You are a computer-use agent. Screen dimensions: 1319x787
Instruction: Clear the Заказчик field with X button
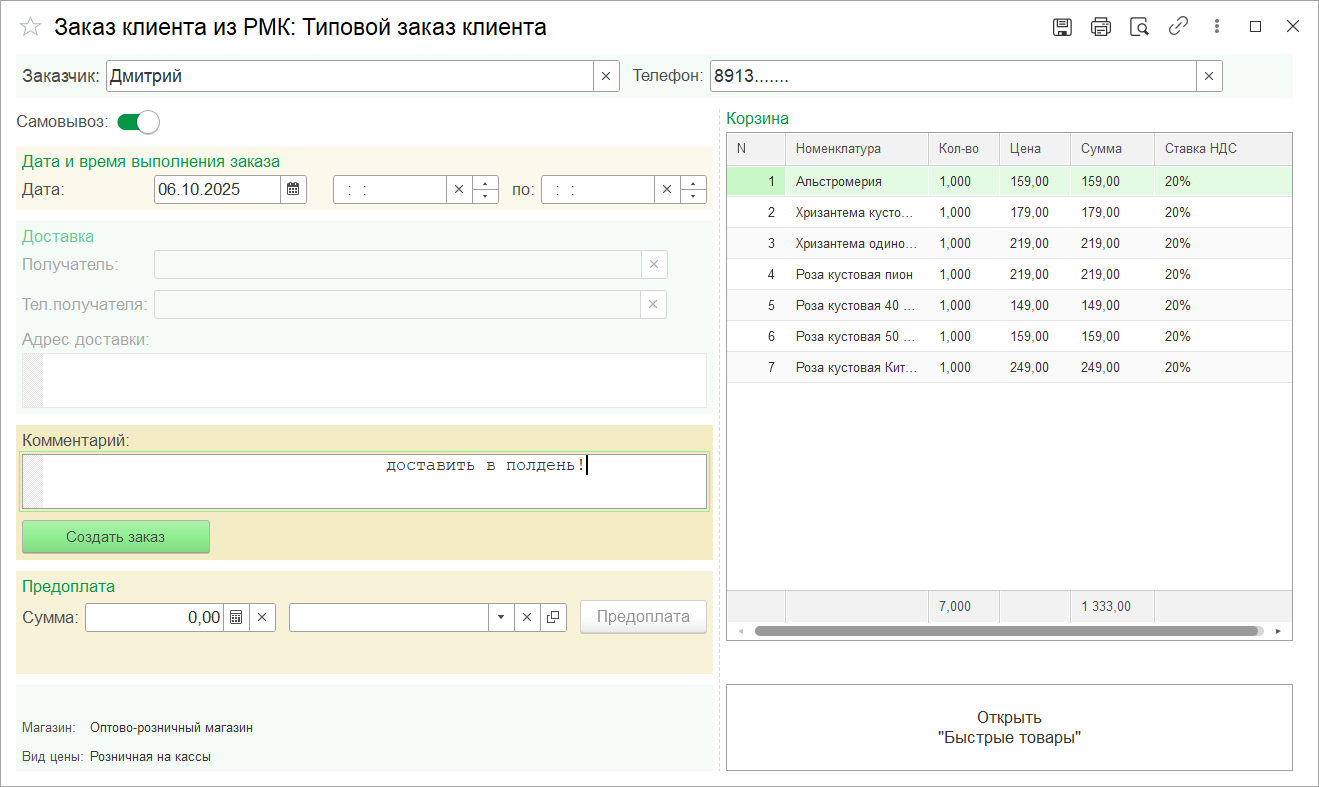point(606,76)
